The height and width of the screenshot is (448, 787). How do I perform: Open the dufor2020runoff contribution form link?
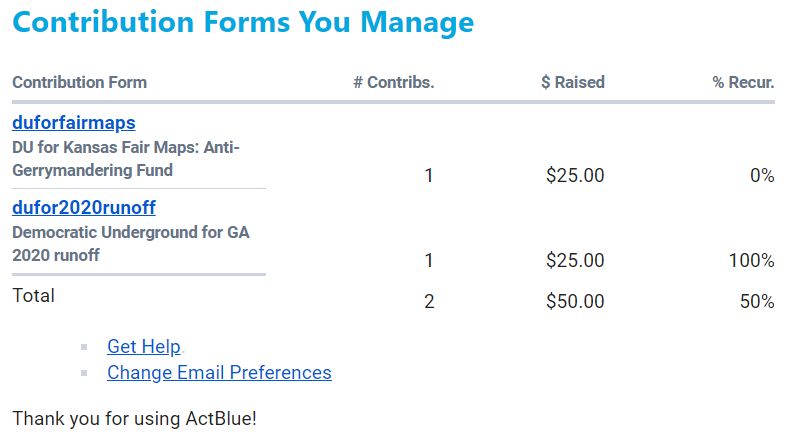pyautogui.click(x=83, y=208)
